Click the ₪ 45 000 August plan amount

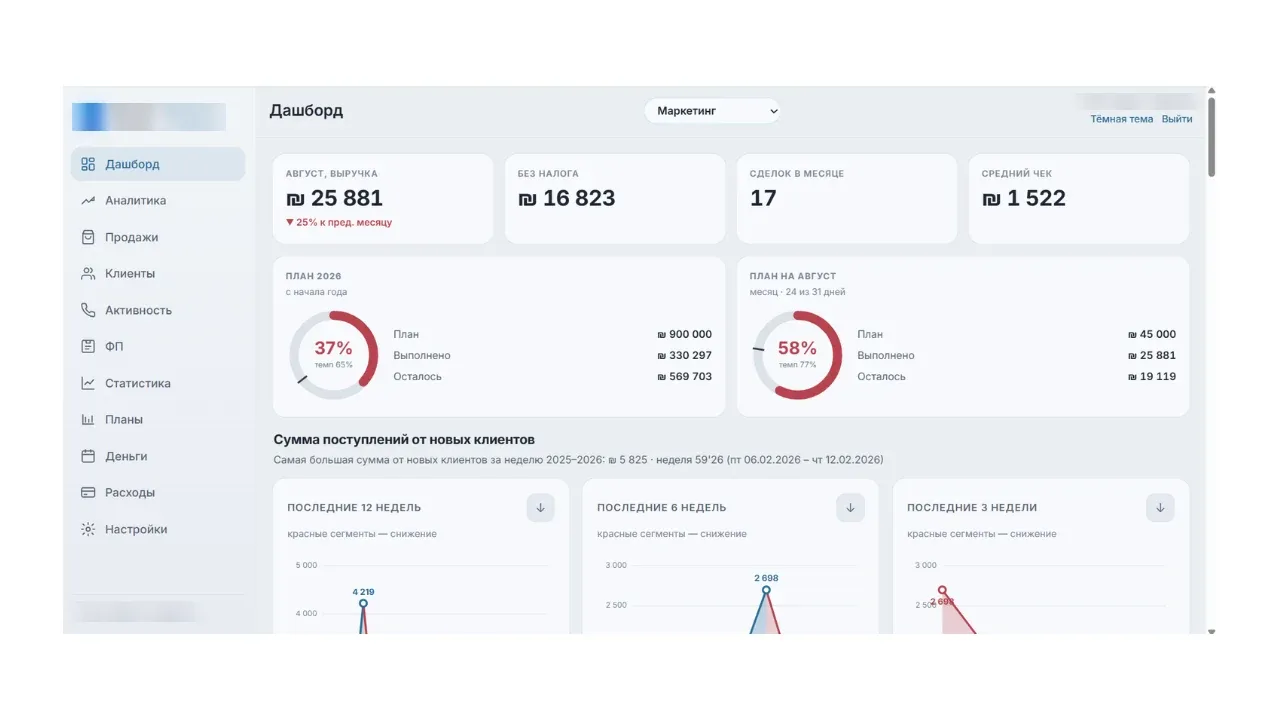pos(1151,335)
